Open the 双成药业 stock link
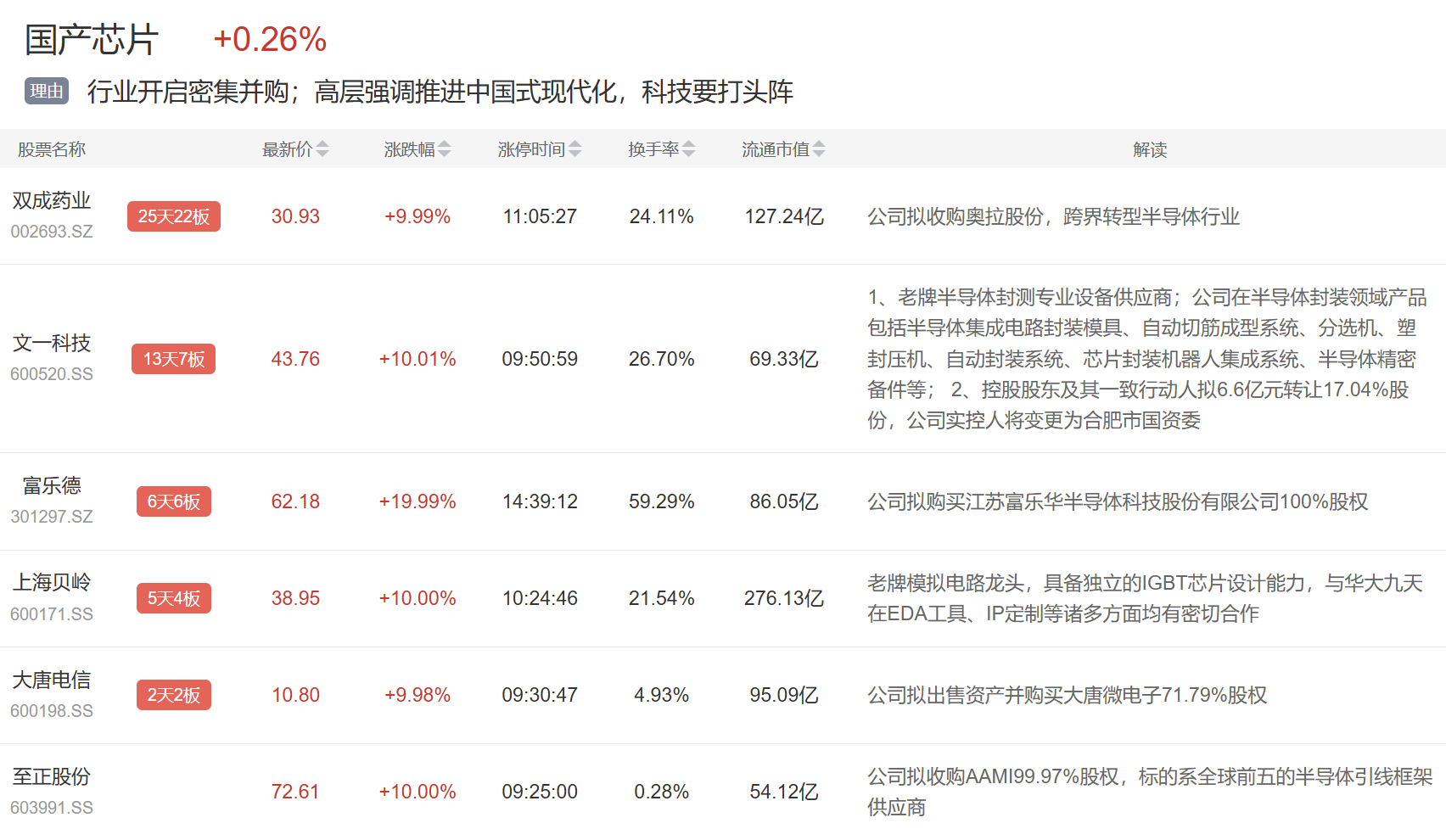 [52, 201]
